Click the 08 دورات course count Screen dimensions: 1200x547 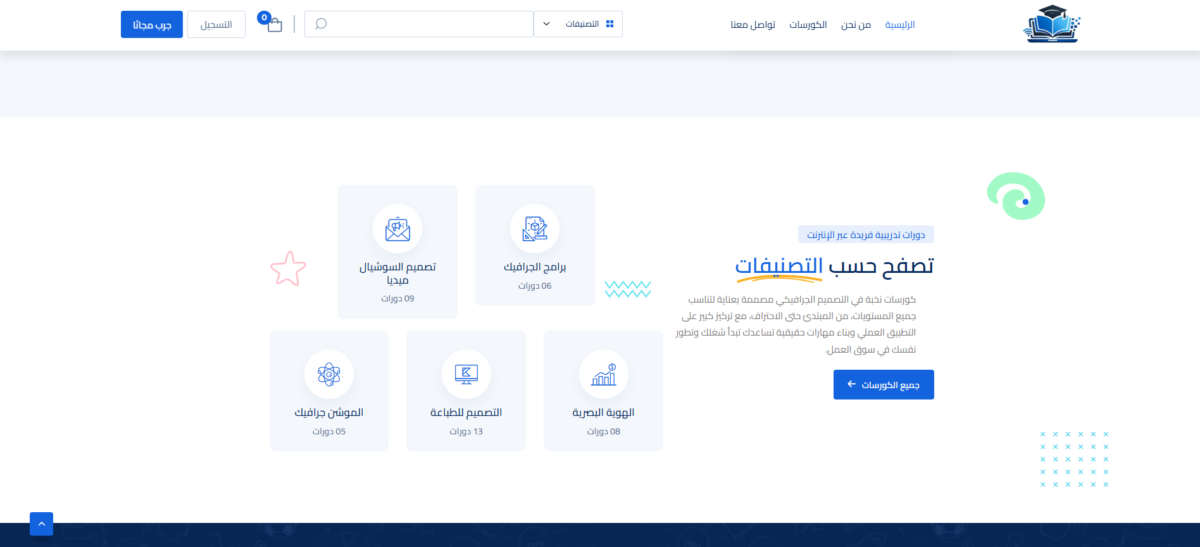tap(604, 432)
